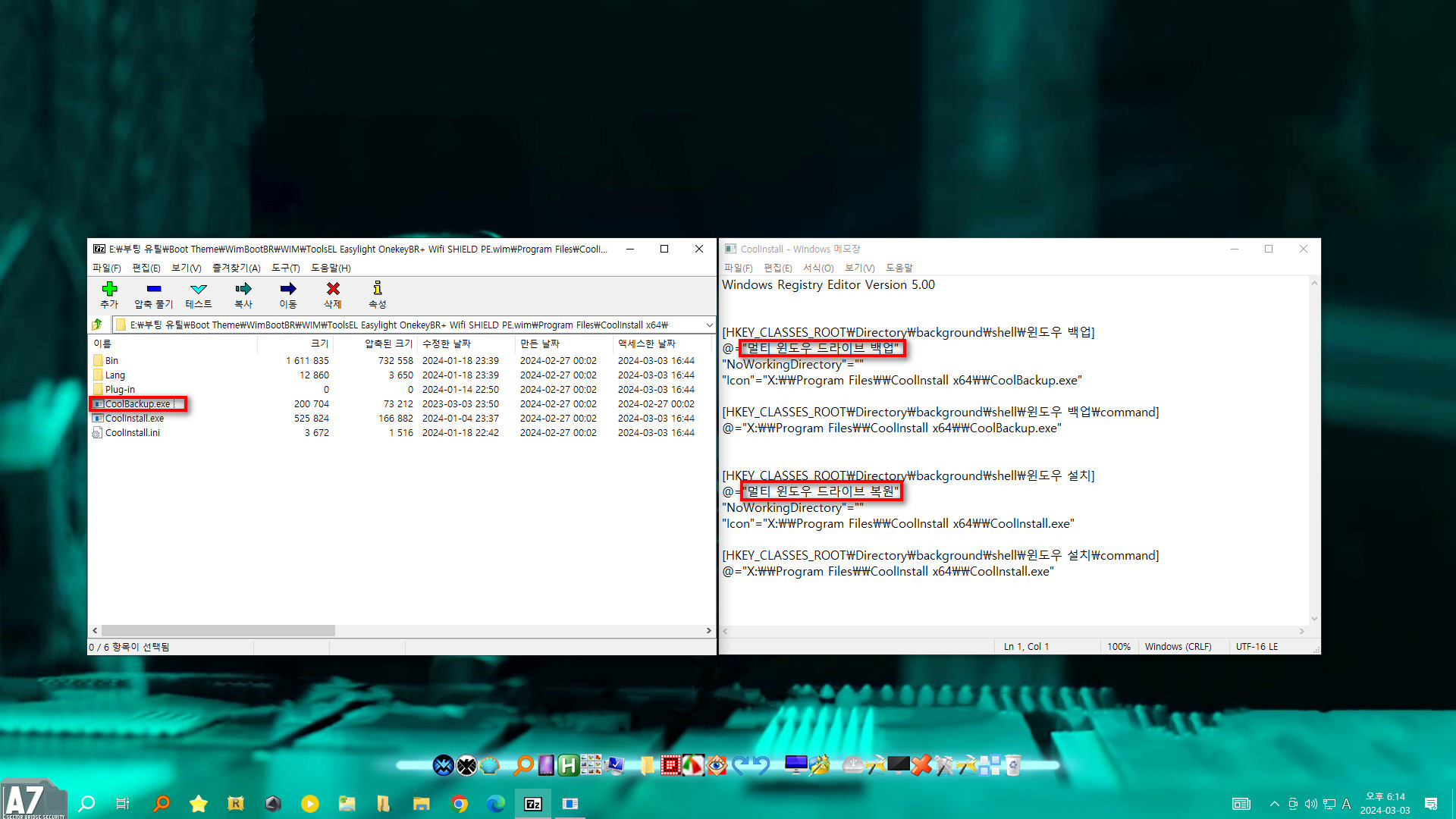Click the 7-Zip address path field

pos(408,325)
